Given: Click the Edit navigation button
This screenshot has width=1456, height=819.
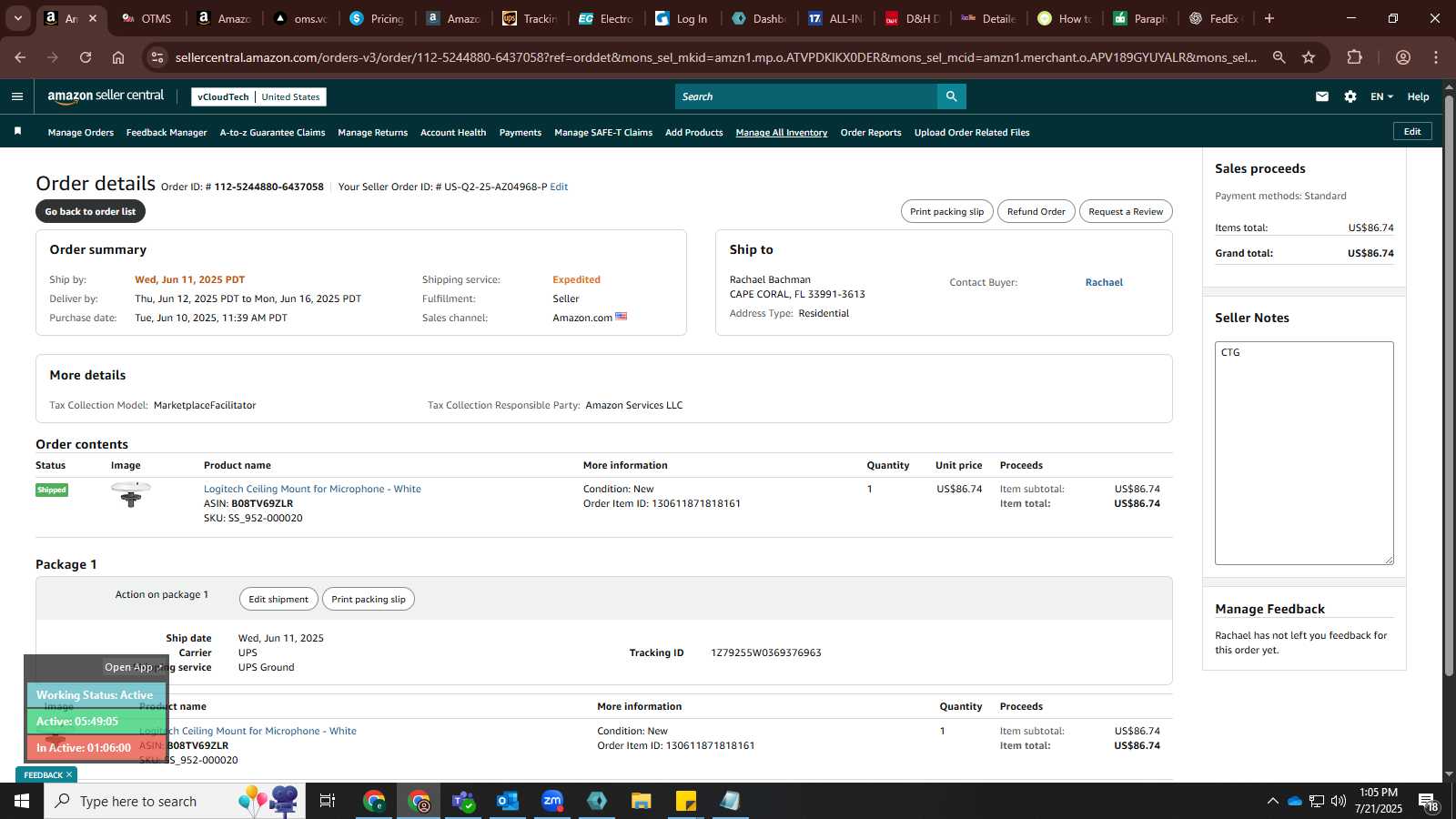Looking at the screenshot, I should [1412, 131].
